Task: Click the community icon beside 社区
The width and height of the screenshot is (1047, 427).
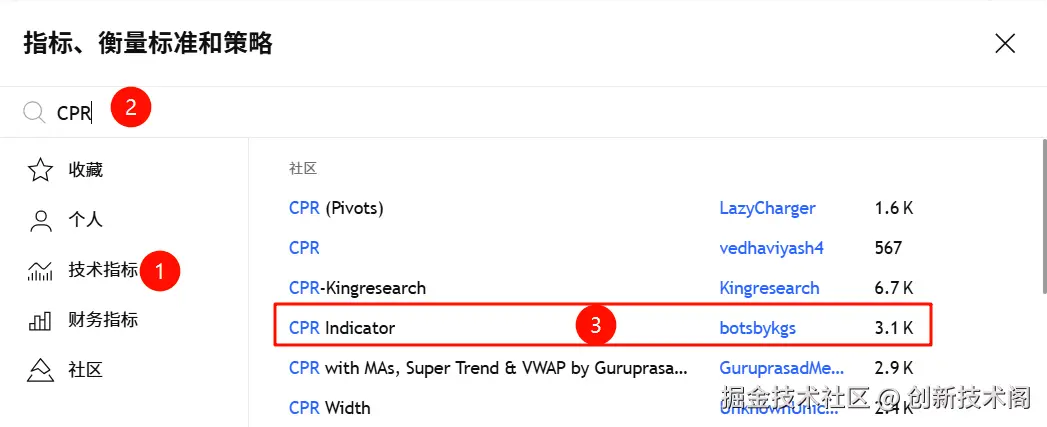Action: tap(40, 371)
